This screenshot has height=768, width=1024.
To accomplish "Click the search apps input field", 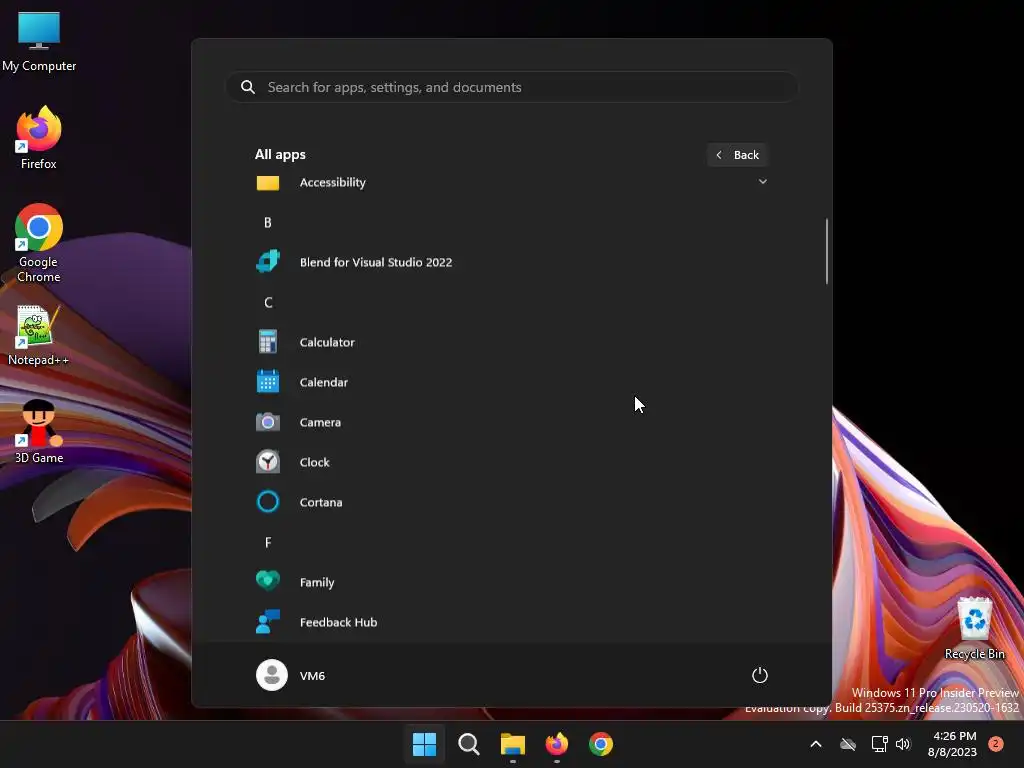I will (x=512, y=87).
